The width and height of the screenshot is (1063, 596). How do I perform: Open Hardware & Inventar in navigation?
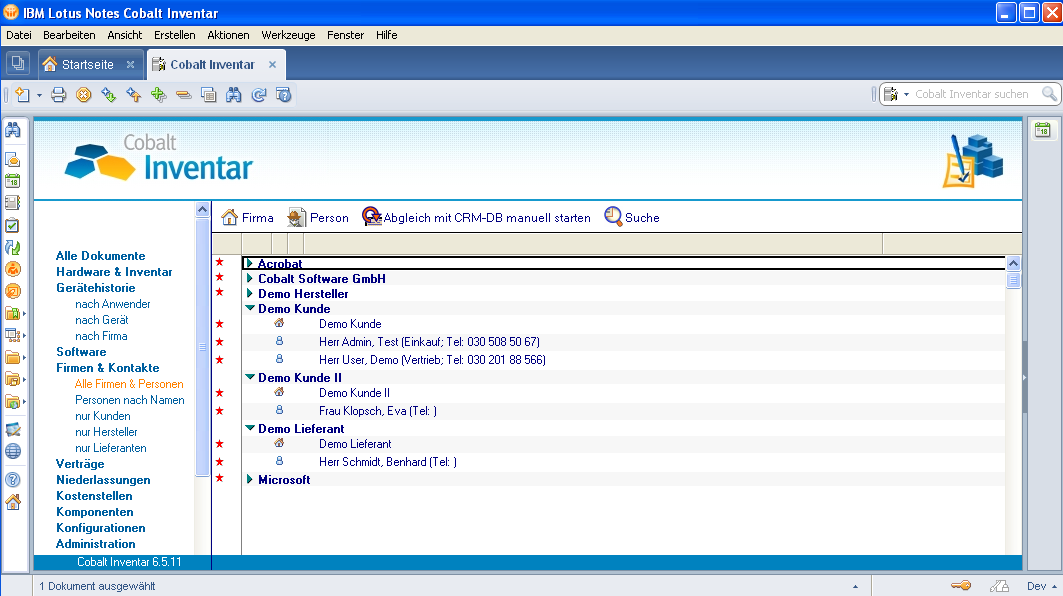[x=114, y=272]
